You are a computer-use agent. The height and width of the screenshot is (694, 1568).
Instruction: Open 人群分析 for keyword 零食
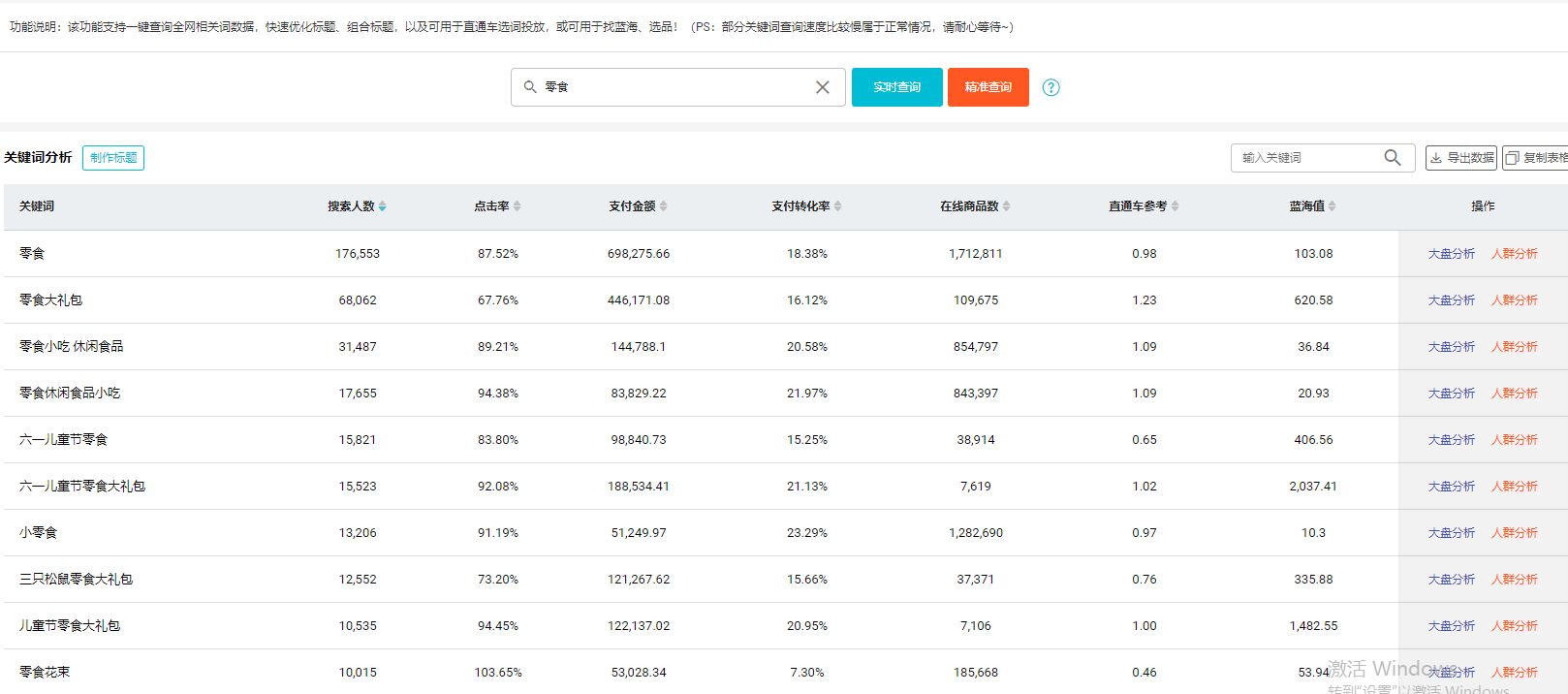tap(1515, 254)
